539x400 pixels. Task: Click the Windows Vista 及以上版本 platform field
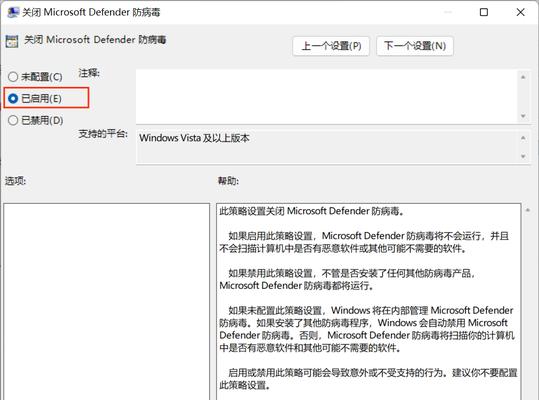(x=327, y=146)
